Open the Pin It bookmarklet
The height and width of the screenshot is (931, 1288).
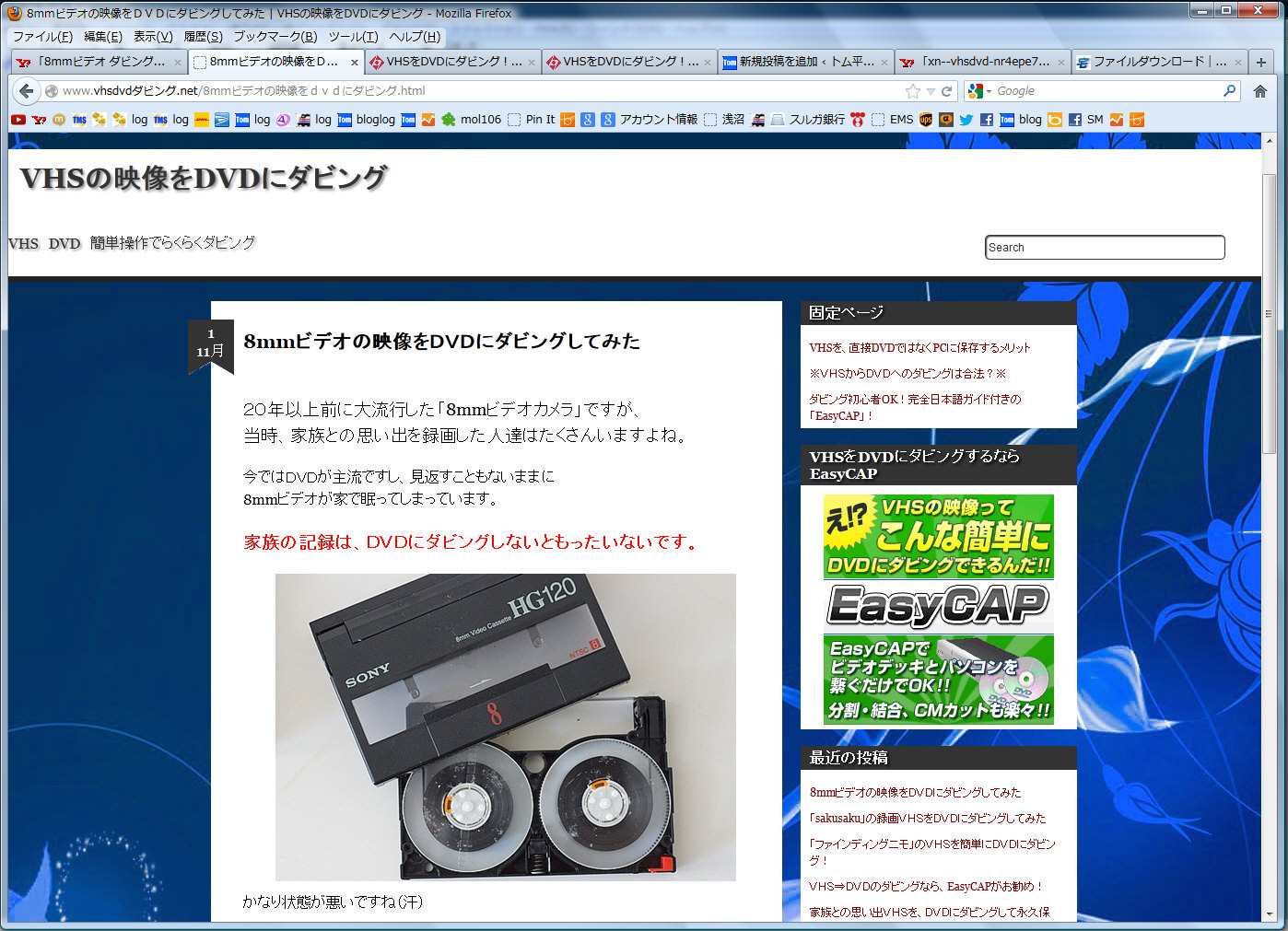tap(532, 120)
